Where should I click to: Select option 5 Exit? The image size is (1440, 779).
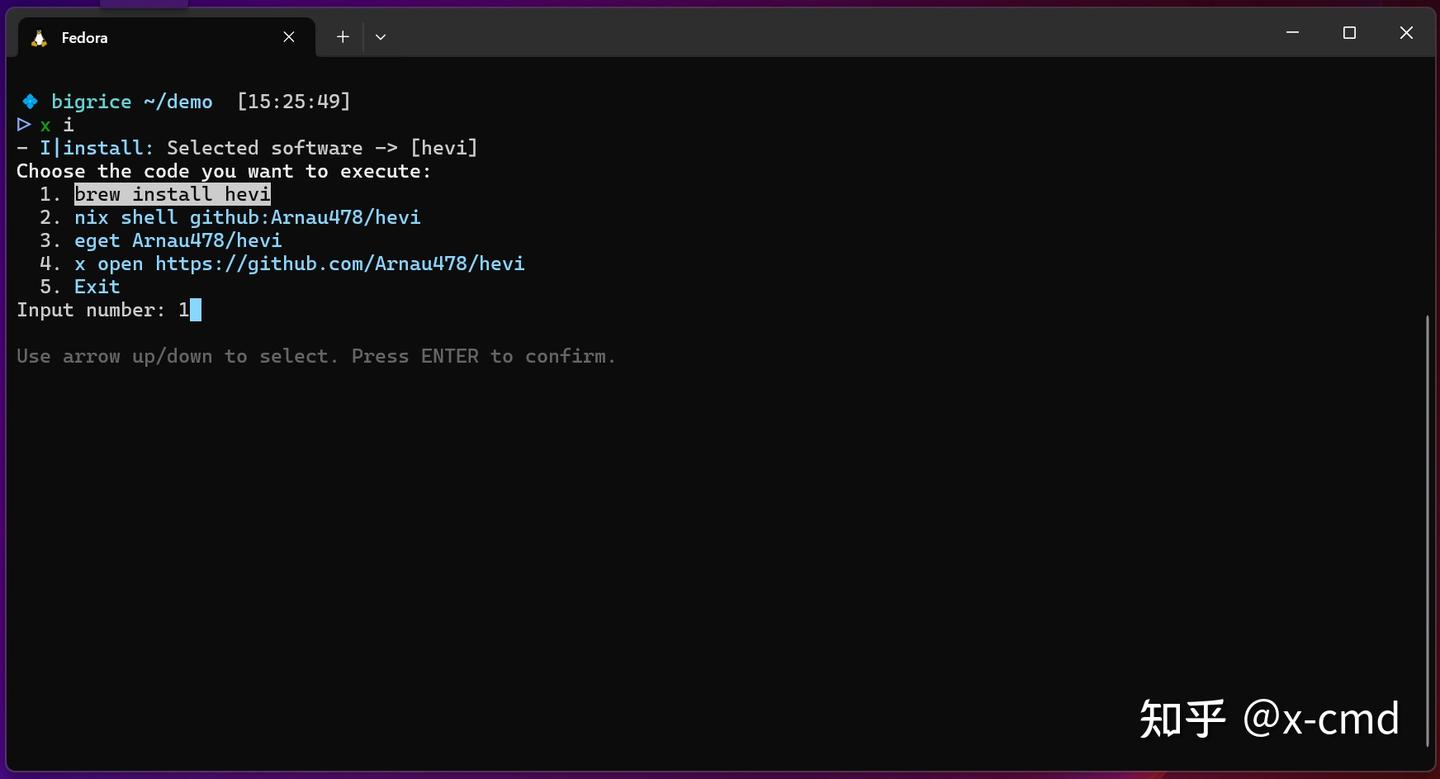(x=96, y=286)
